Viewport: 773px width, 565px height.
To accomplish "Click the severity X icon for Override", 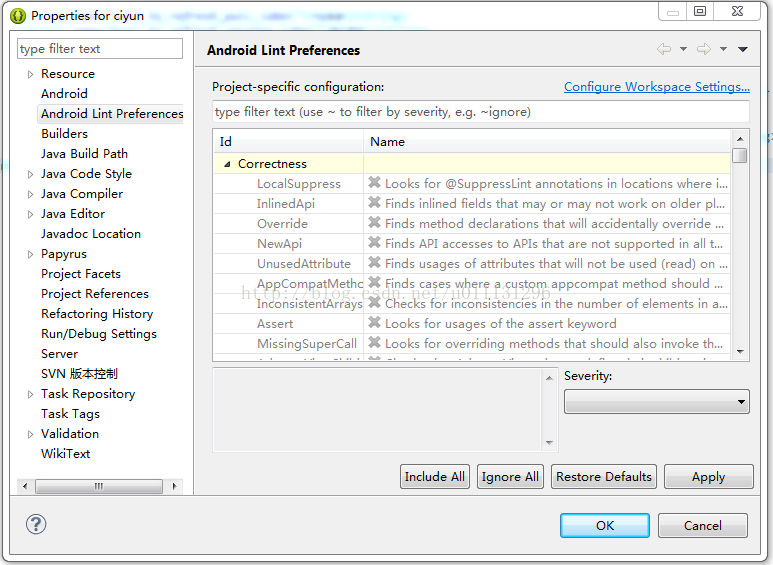I will coord(374,223).
